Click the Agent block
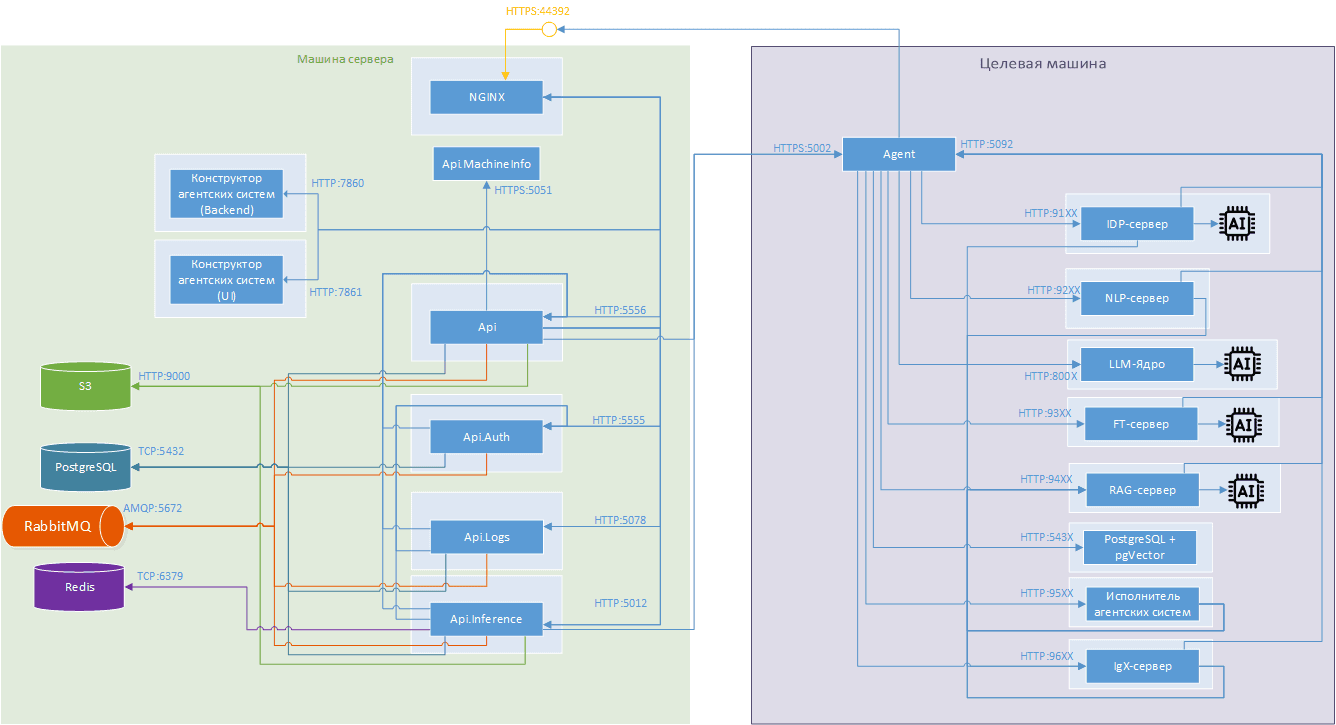 pyautogui.click(x=898, y=154)
